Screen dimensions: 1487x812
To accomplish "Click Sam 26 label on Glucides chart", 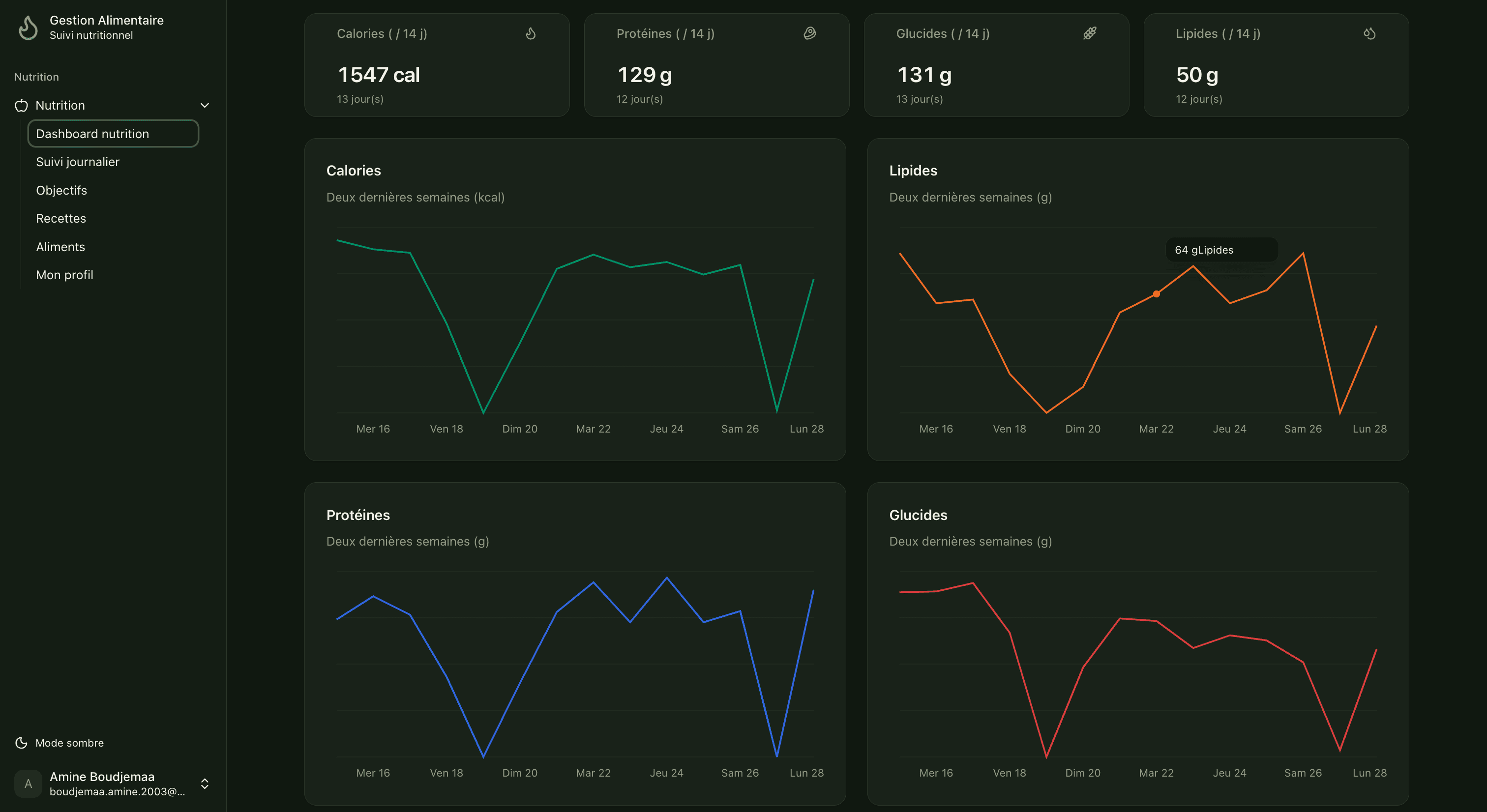I will pos(1302,773).
